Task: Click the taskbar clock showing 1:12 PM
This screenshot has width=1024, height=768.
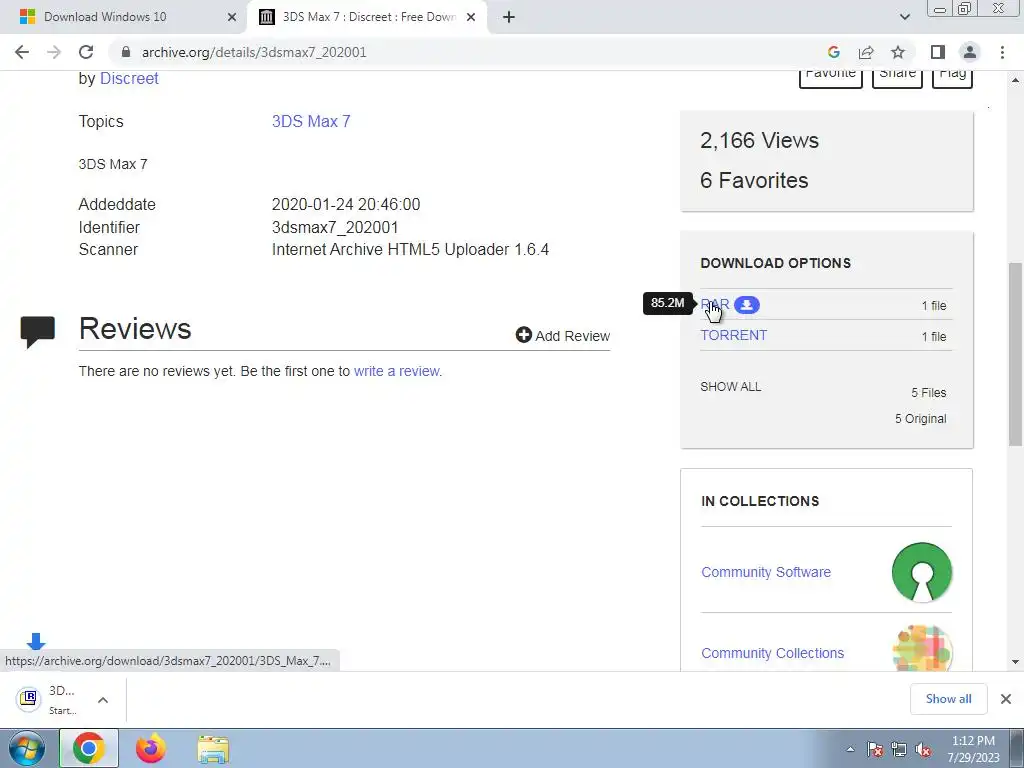Action: click(973, 749)
